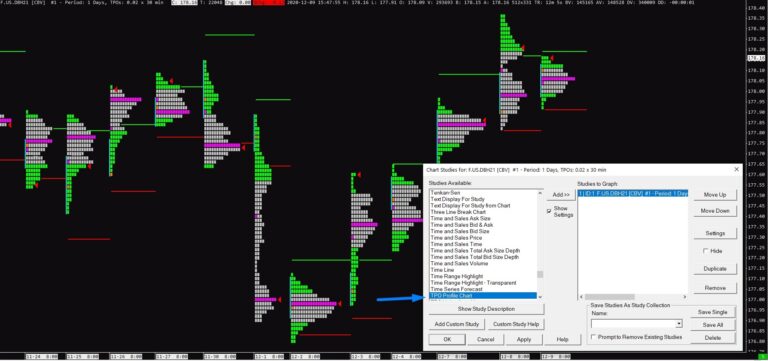Click Studies to Graph horizontal scrollbar thumb

(x=609, y=297)
